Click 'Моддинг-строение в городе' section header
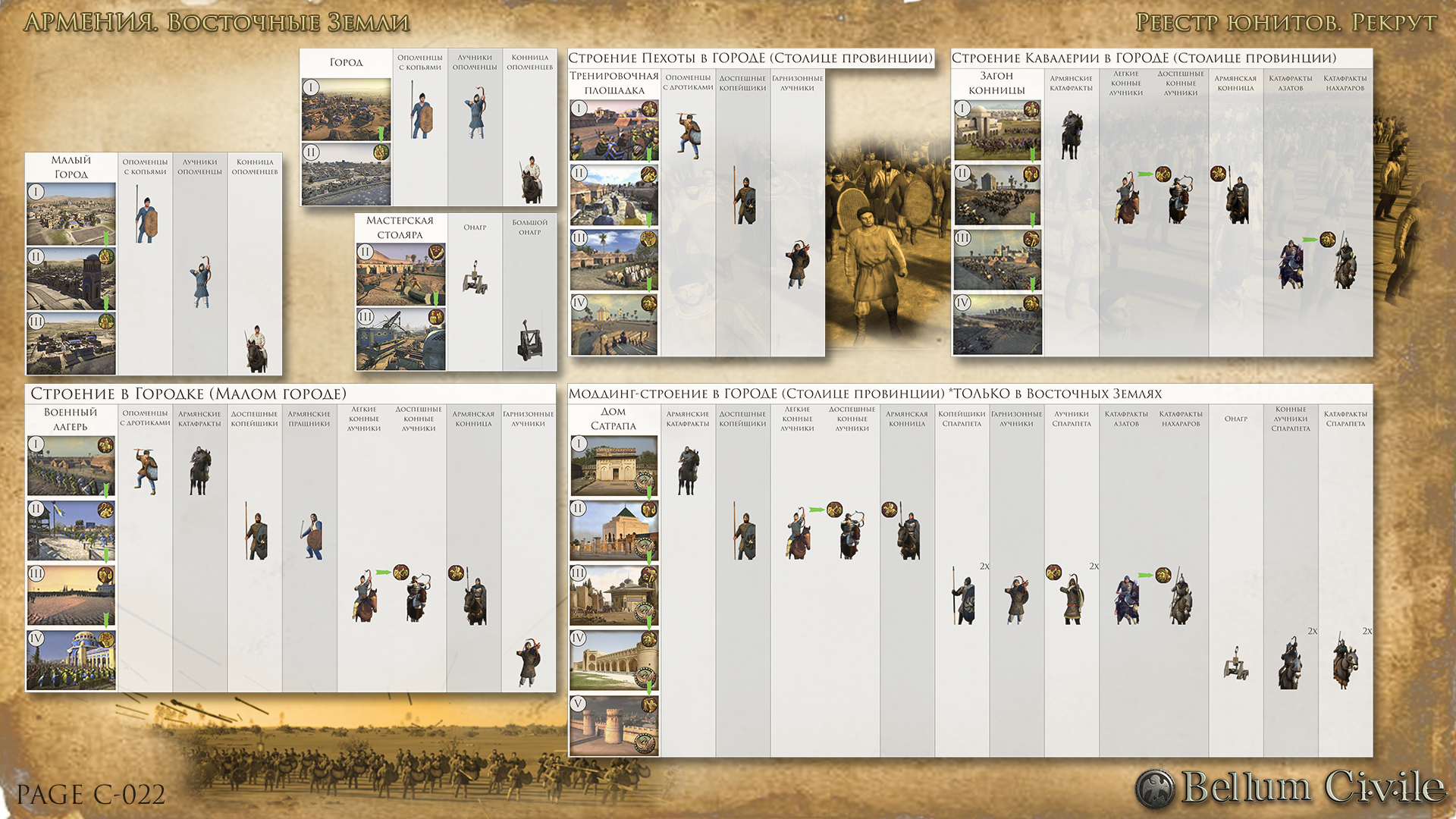1456x819 pixels. click(864, 394)
